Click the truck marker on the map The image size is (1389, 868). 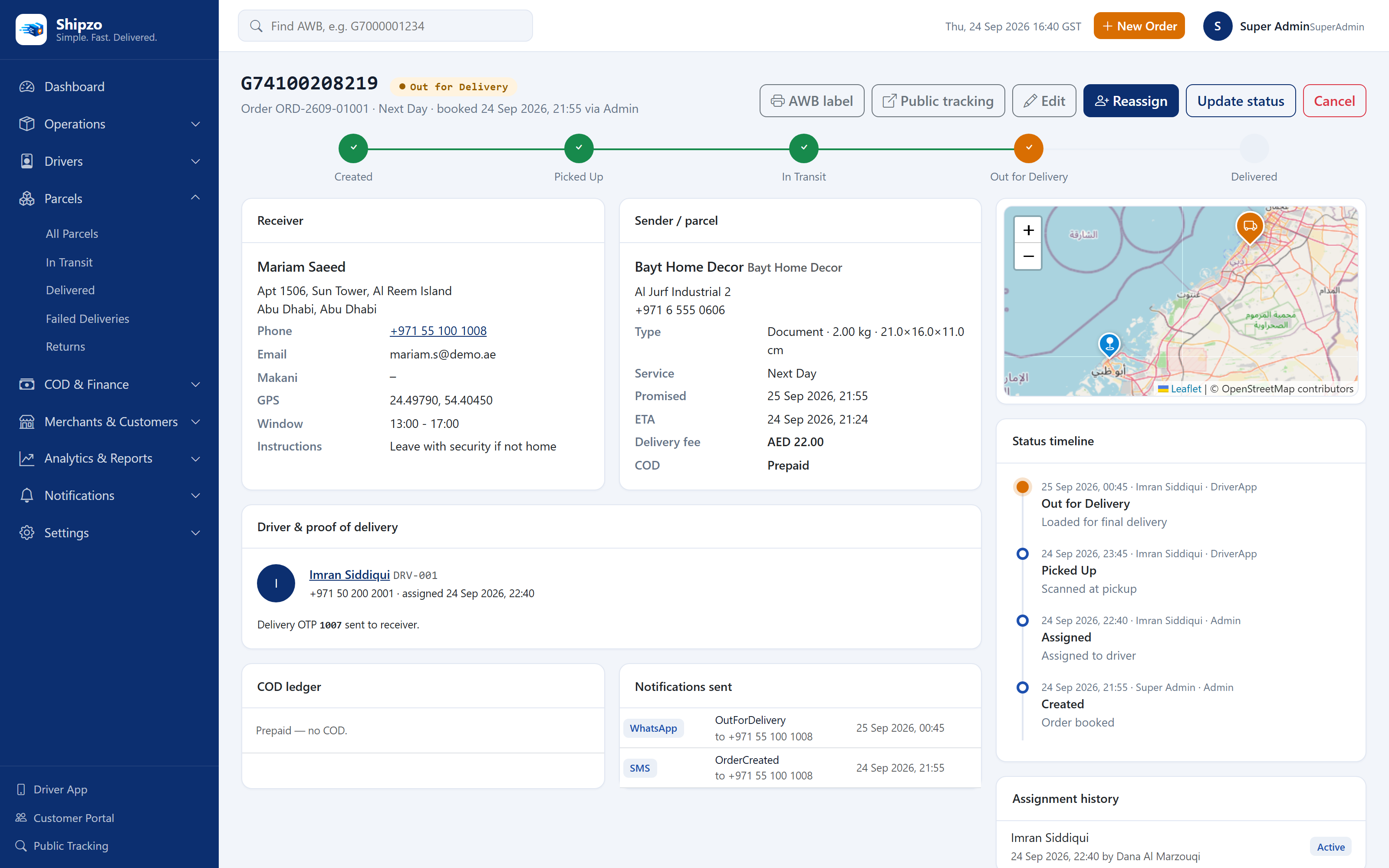click(1249, 228)
